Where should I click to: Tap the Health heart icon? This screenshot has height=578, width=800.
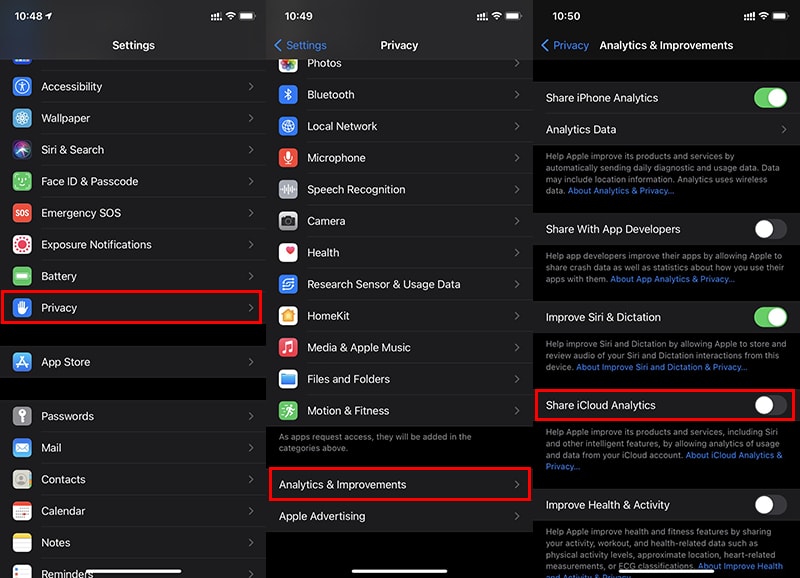click(x=288, y=253)
